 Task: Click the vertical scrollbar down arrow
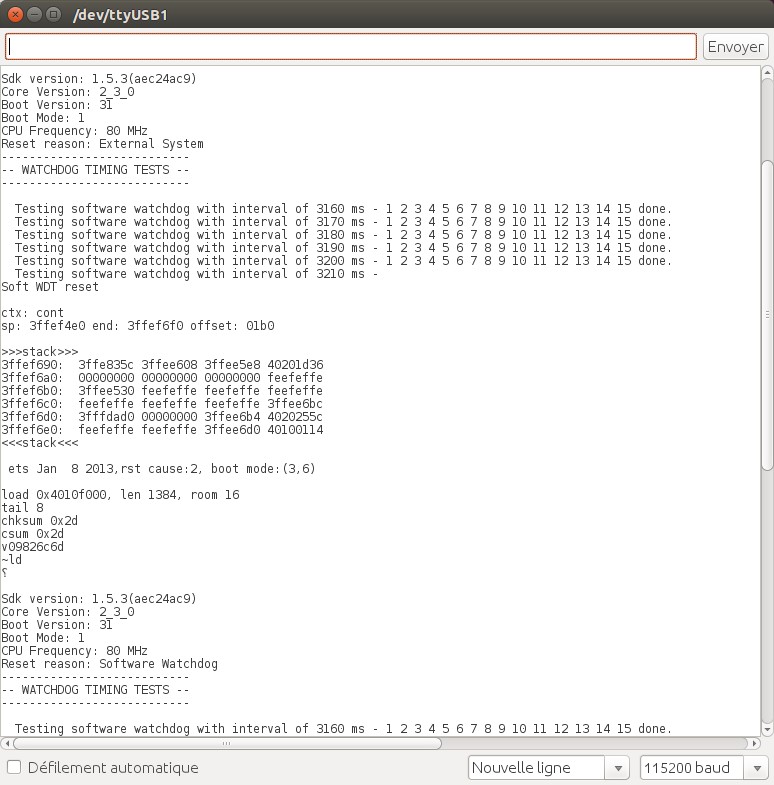click(x=766, y=728)
